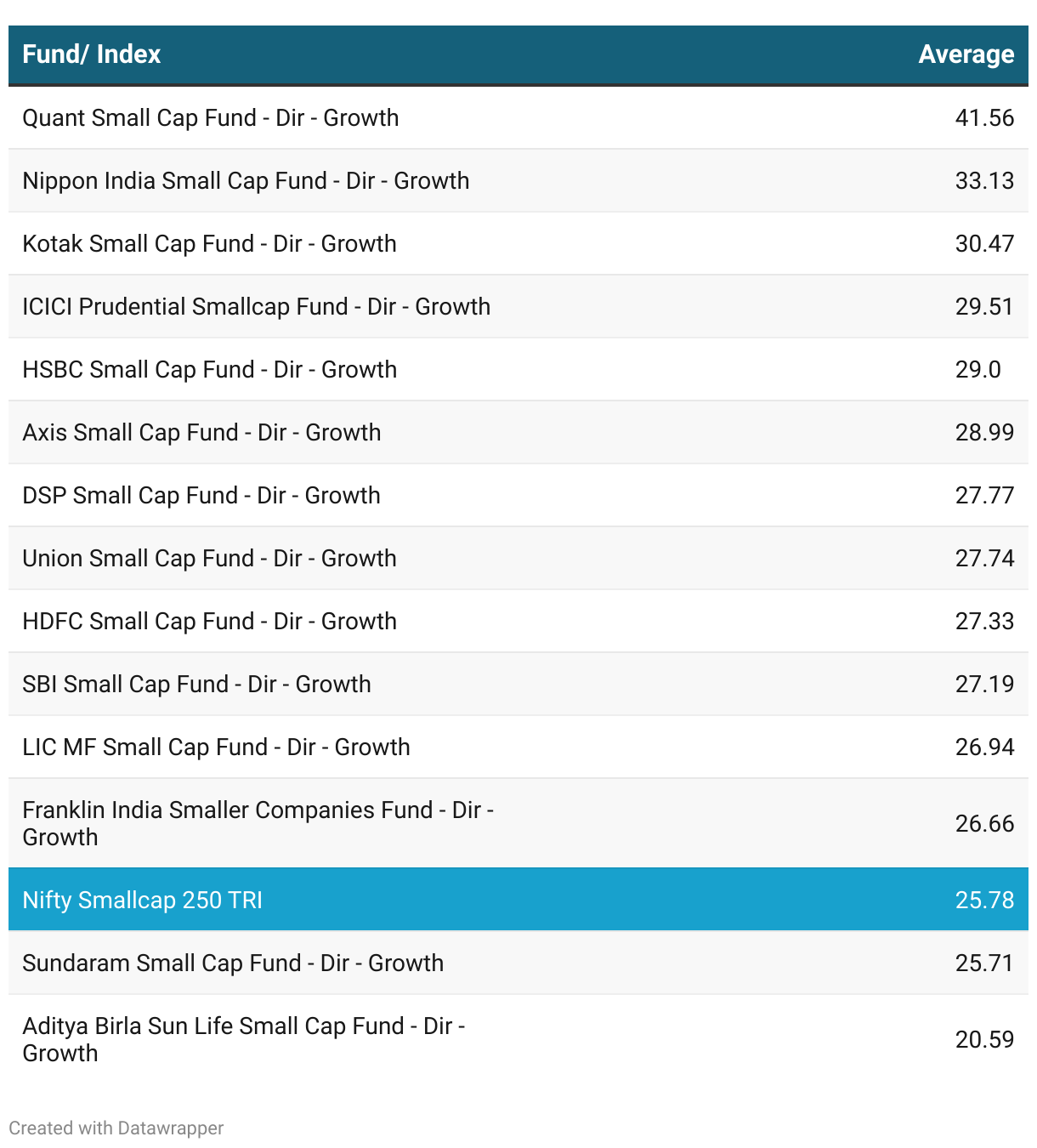Click DSP Small Cap Fund entry
Image resolution: width=1037 pixels, height=1148 pixels.
(x=518, y=496)
